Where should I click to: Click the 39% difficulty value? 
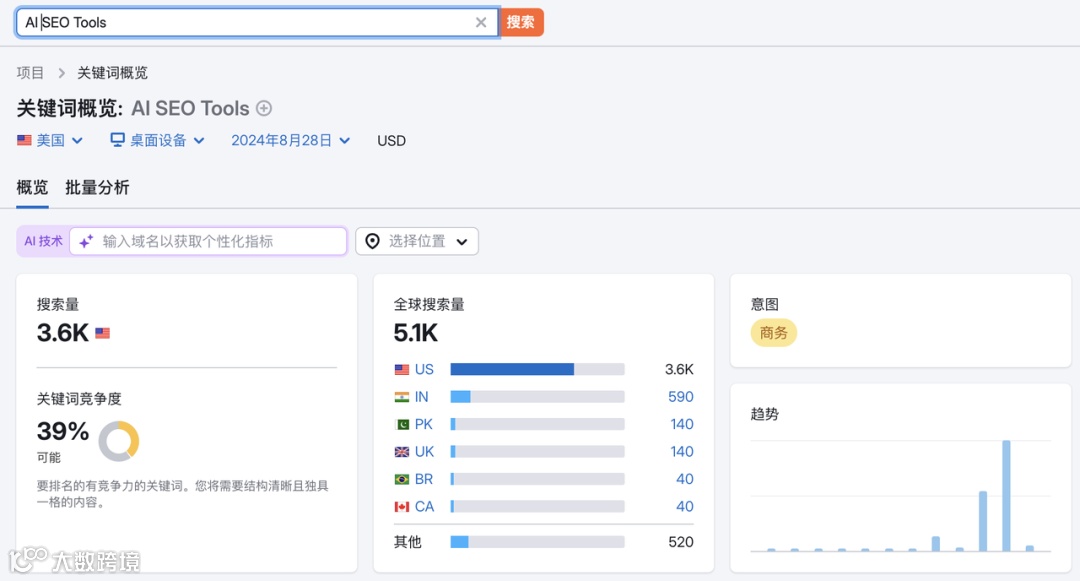(63, 432)
